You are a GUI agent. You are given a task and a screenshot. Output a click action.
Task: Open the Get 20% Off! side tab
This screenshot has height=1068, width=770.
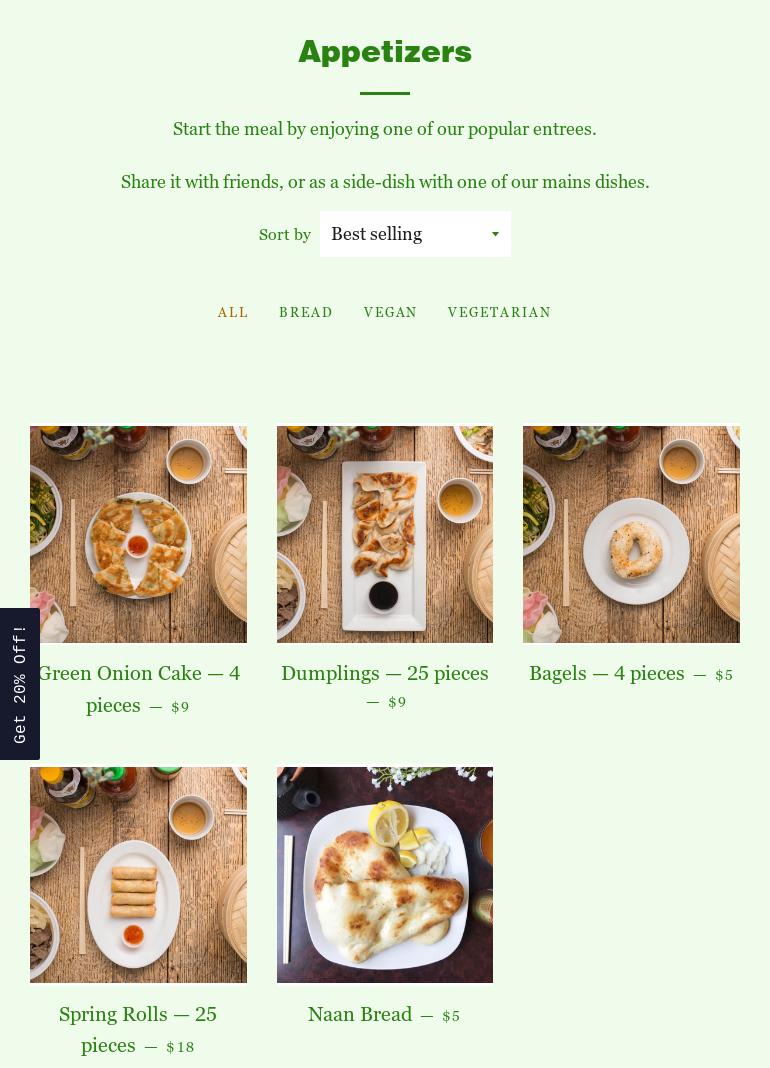pos(20,683)
